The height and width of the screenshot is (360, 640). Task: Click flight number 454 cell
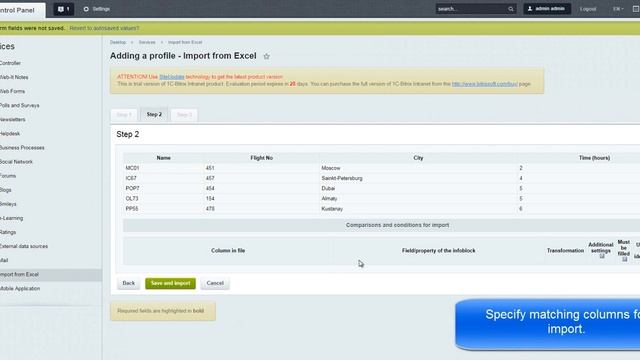[x=210, y=189]
